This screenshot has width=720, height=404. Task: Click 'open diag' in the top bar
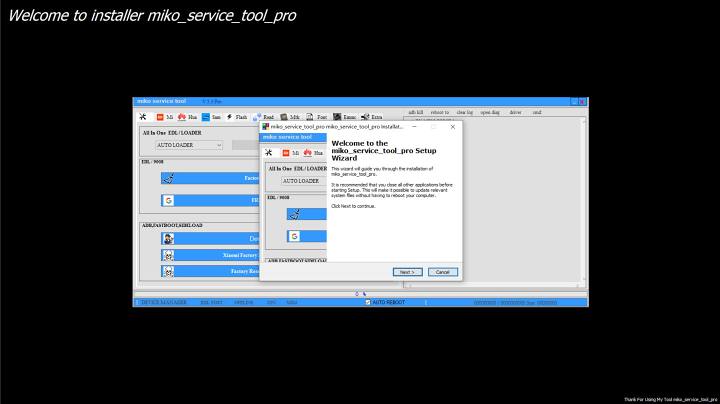[490, 112]
